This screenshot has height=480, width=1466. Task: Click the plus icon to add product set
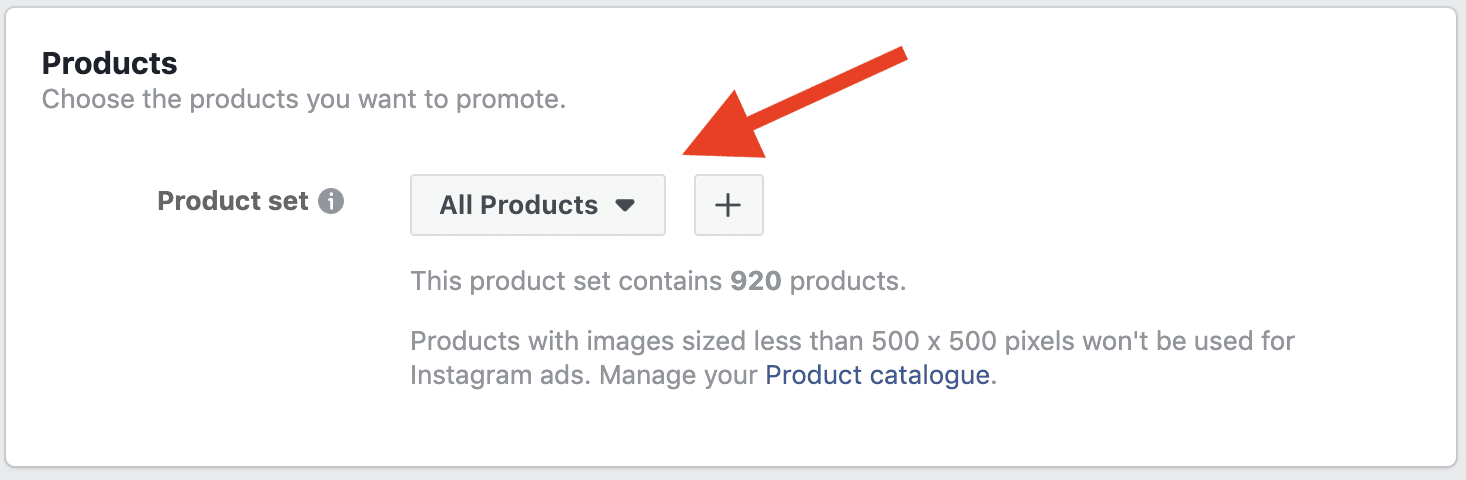[x=728, y=205]
